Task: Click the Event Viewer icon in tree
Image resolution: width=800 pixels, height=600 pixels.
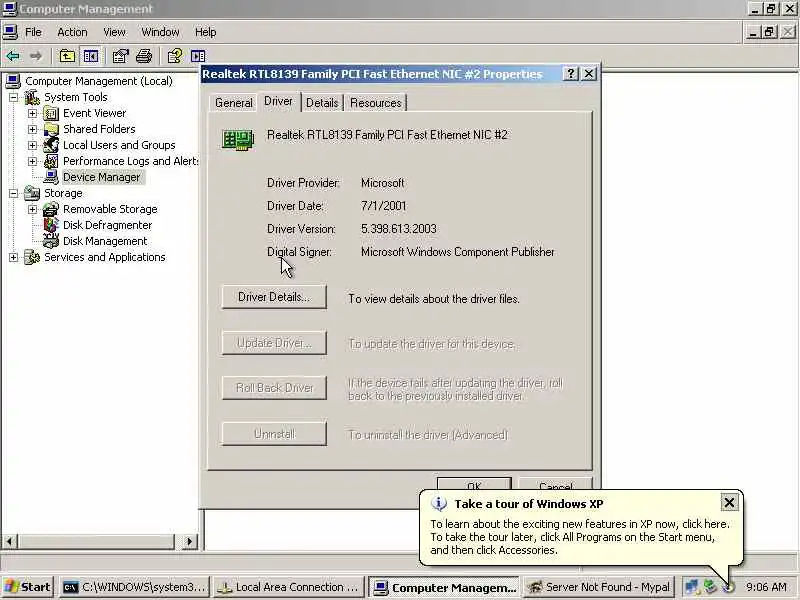Action: [51, 113]
